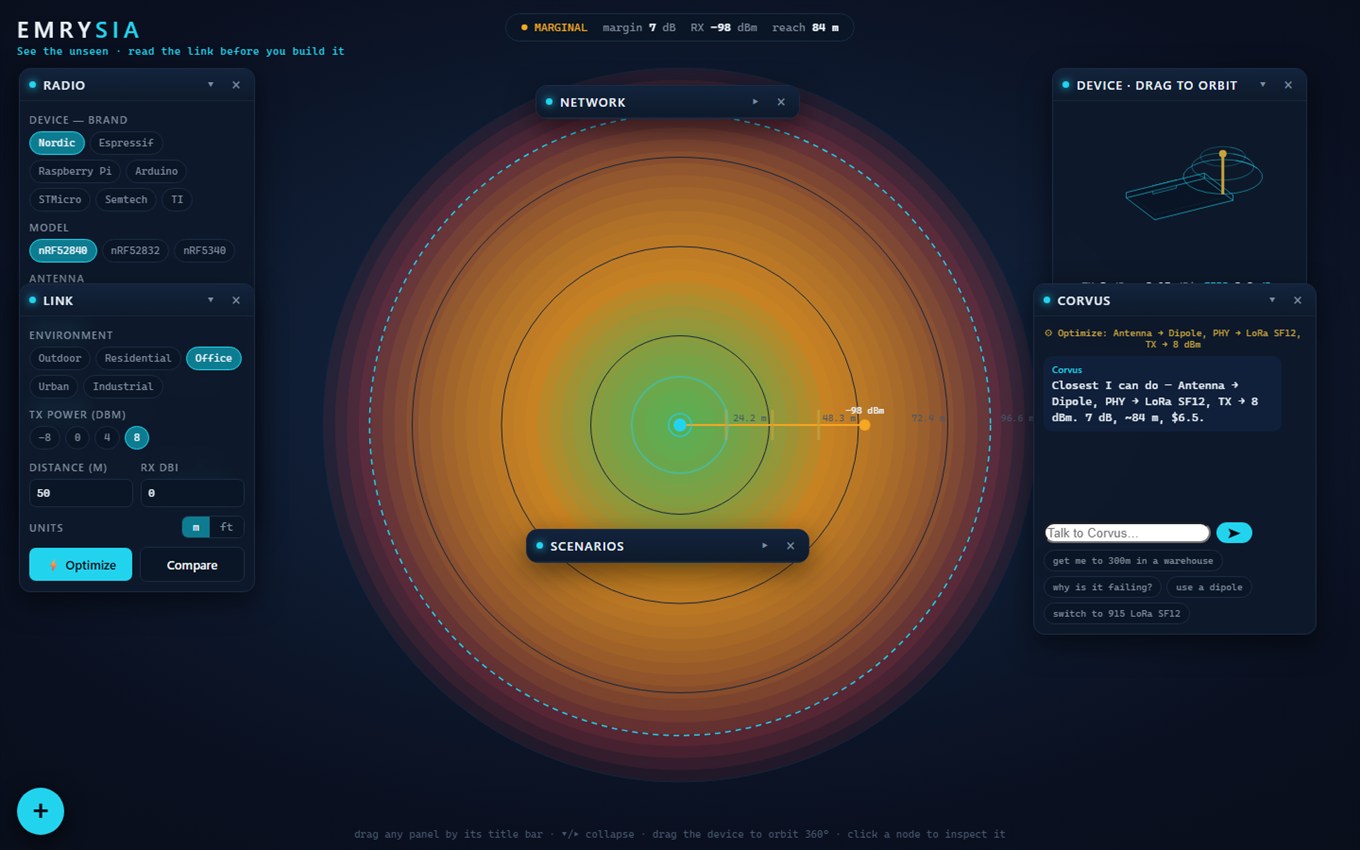This screenshot has width=1360, height=850.
Task: Close the NETWORK panel
Action: tap(781, 102)
